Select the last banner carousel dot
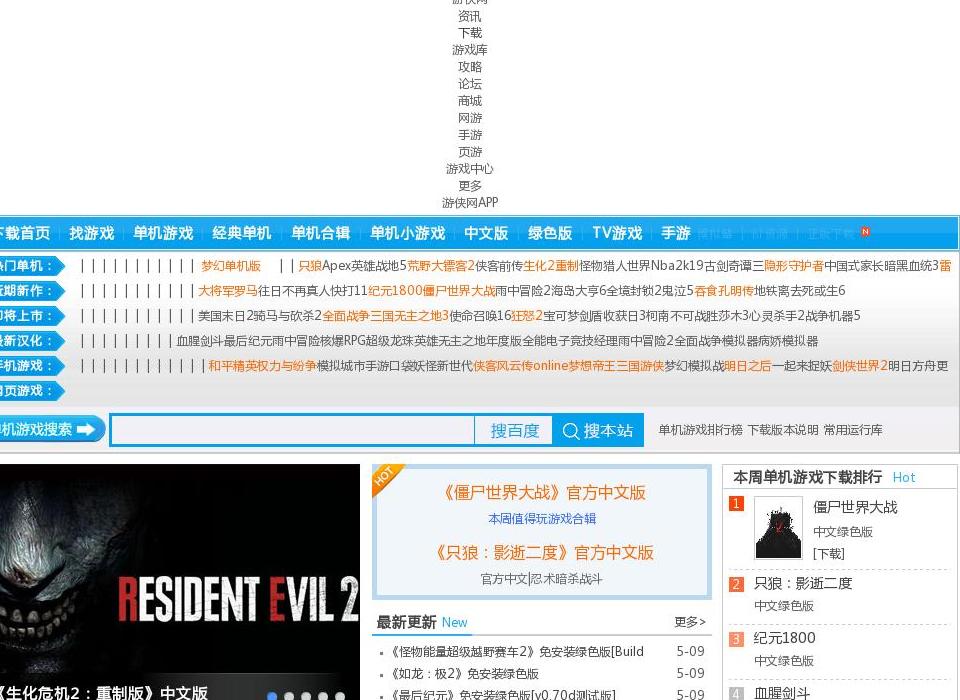The height and width of the screenshot is (700, 960). [x=340, y=696]
